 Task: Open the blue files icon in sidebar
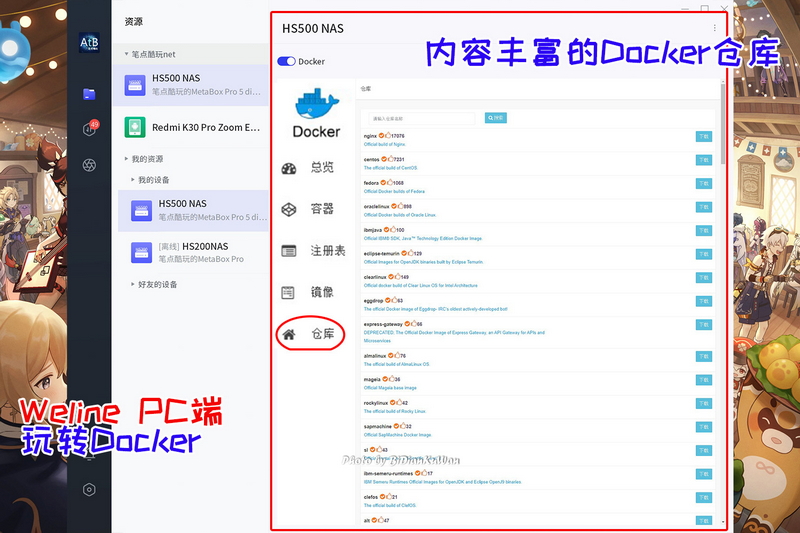tap(89, 94)
